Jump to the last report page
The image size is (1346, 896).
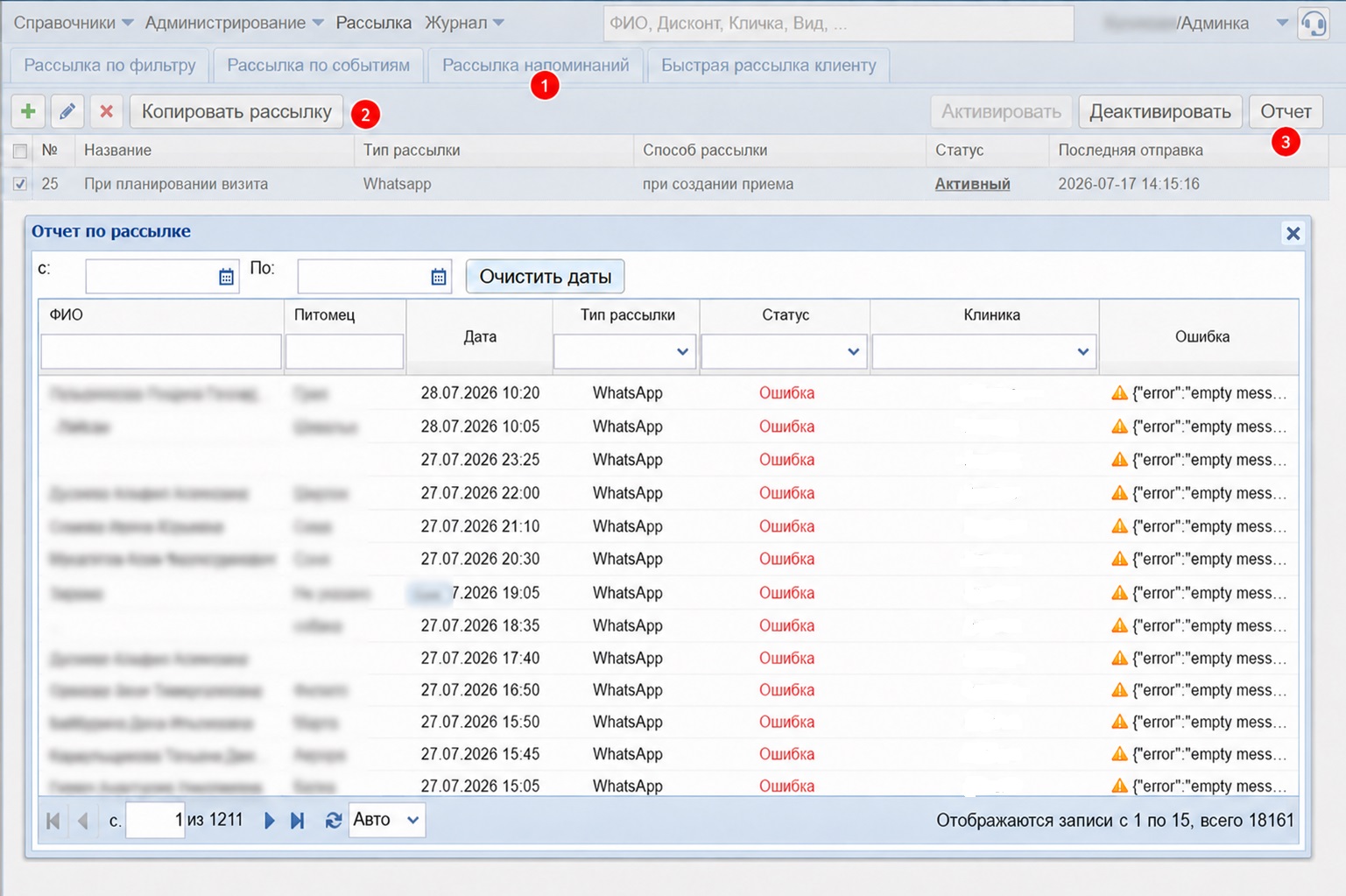pyautogui.click(x=298, y=821)
